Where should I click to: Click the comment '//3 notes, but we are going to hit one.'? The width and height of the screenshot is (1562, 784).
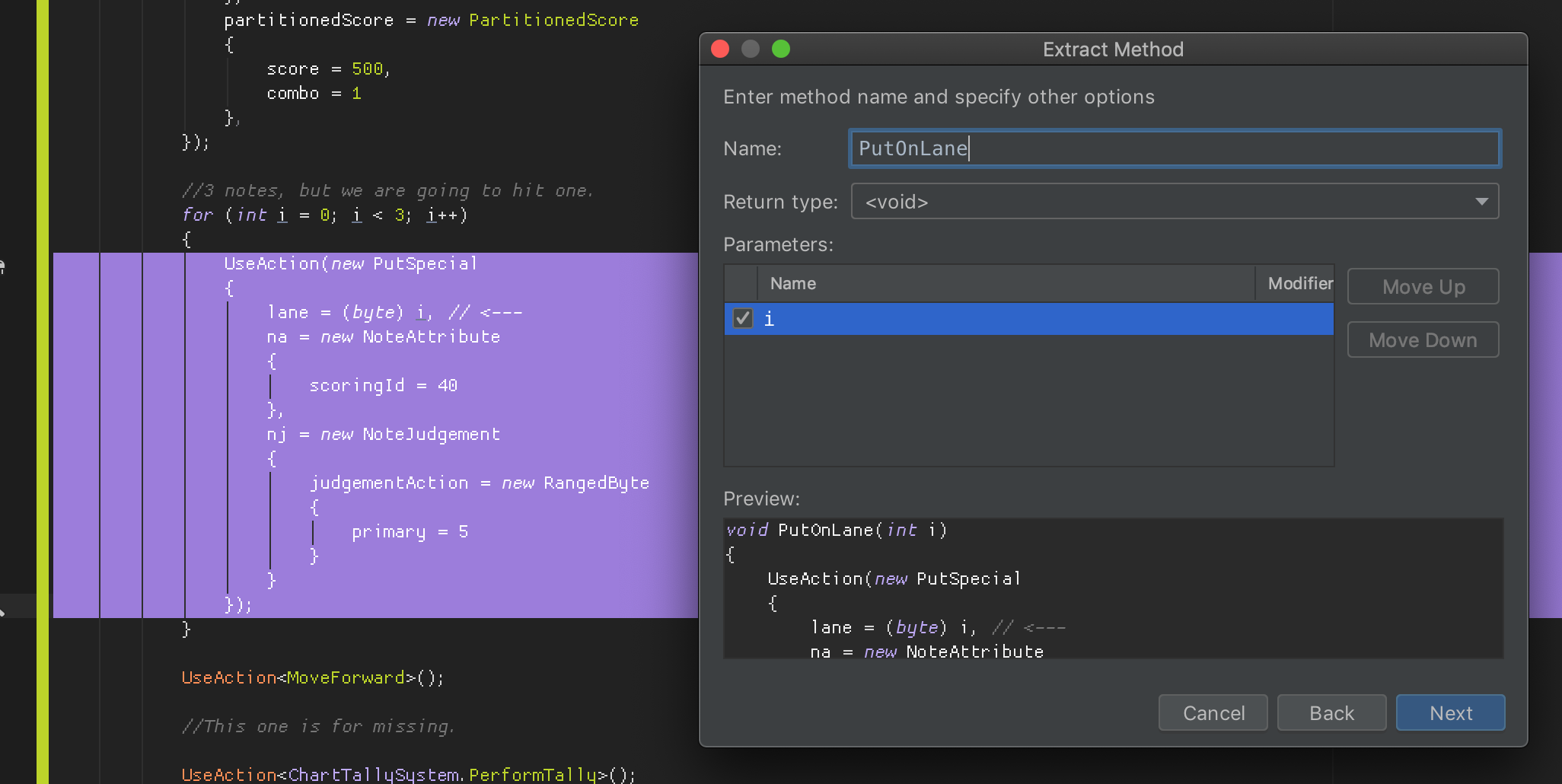387,191
